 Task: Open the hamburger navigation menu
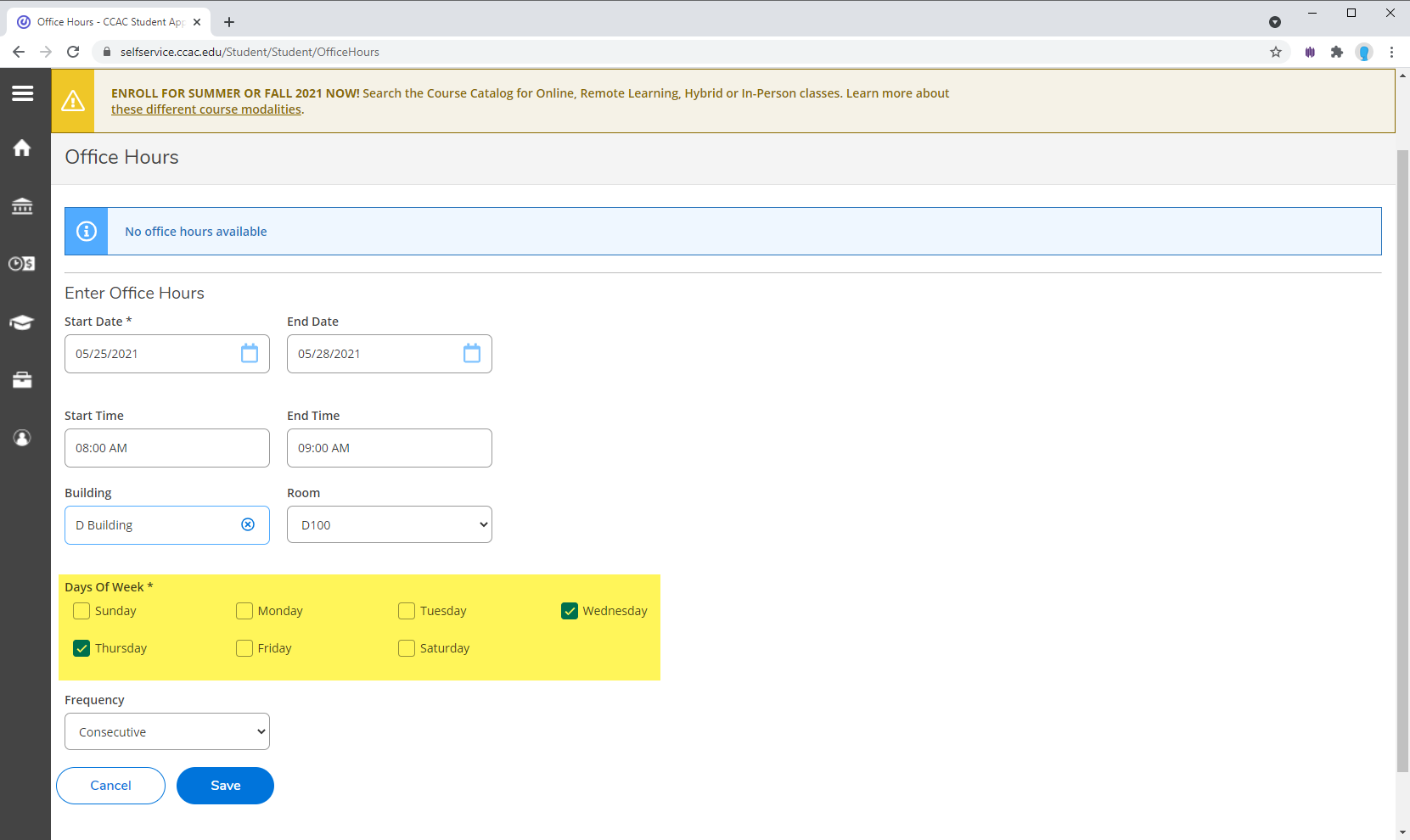click(x=23, y=93)
